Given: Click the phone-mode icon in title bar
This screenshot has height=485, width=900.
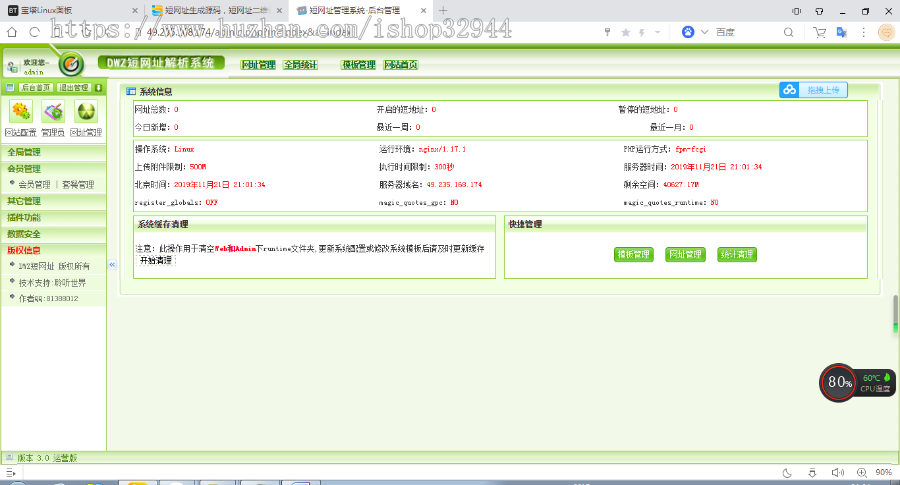Looking at the screenshot, I should [x=797, y=11].
